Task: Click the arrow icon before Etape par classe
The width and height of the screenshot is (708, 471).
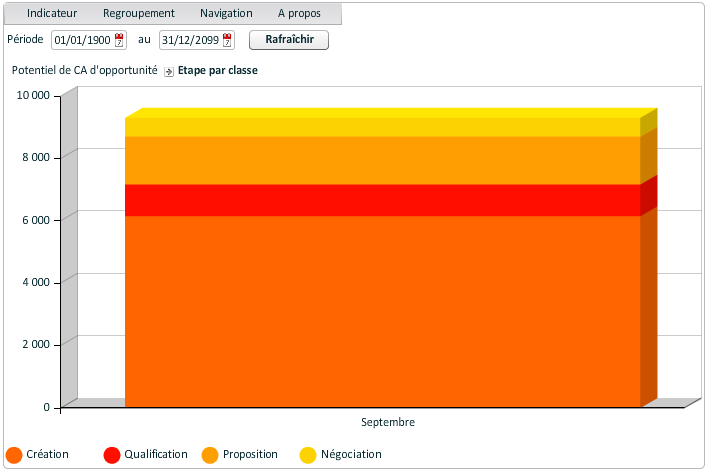Action: tap(168, 71)
